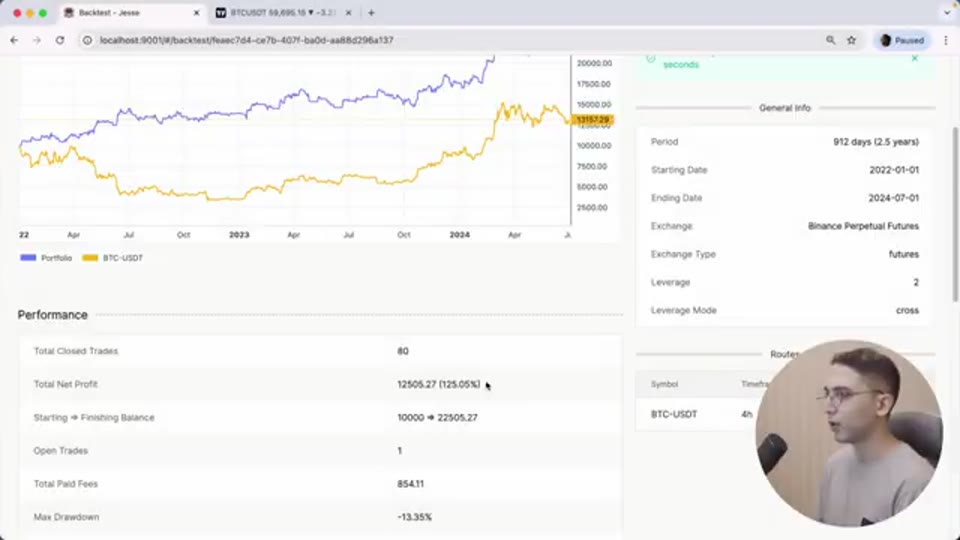The height and width of the screenshot is (540, 960).
Task: Click the Symbol column header
Action: click(664, 384)
